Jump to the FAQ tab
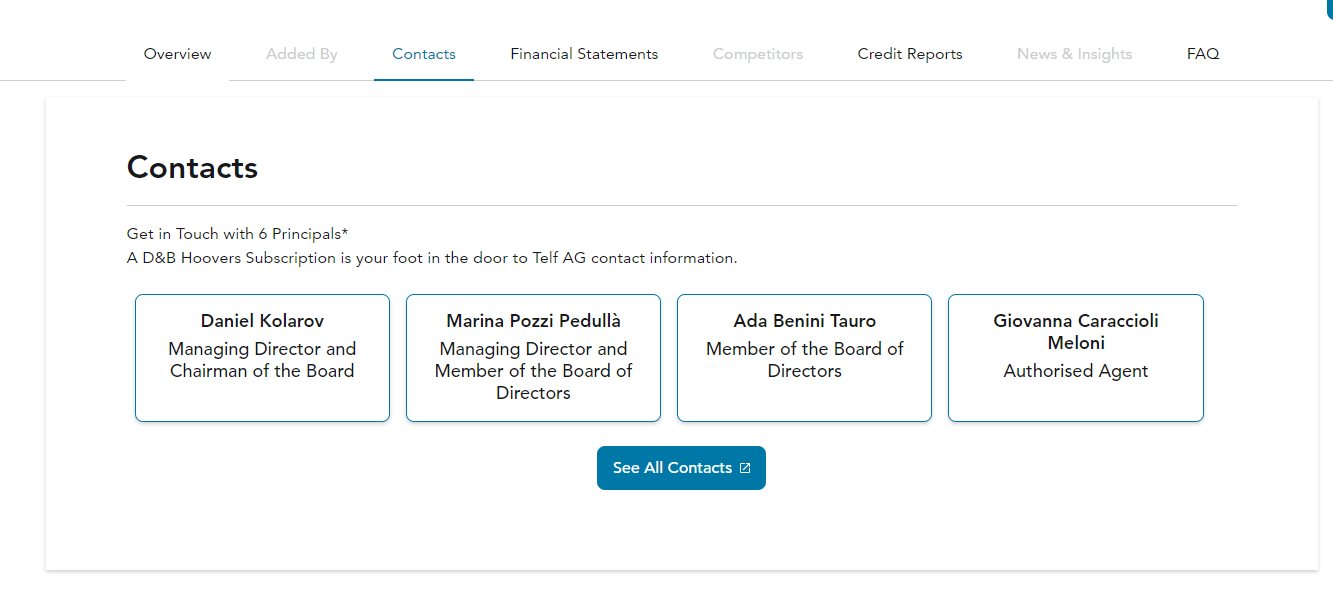Image resolution: width=1333 pixels, height=592 pixels. coord(1203,54)
